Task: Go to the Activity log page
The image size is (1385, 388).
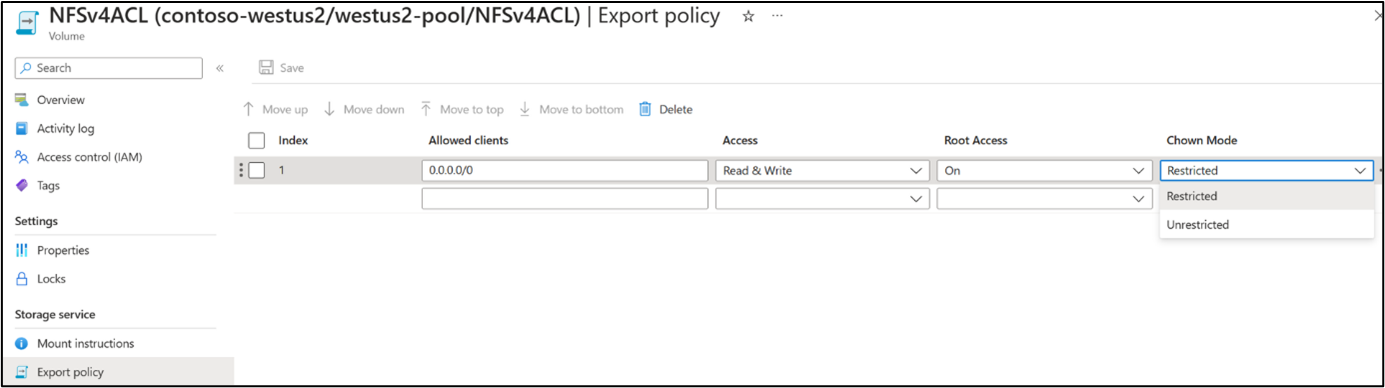Action: pyautogui.click(x=68, y=128)
